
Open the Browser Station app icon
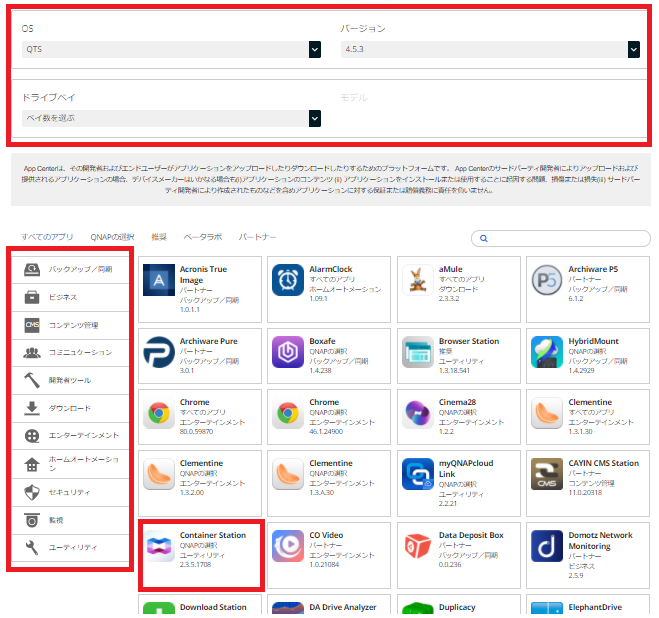(x=418, y=352)
